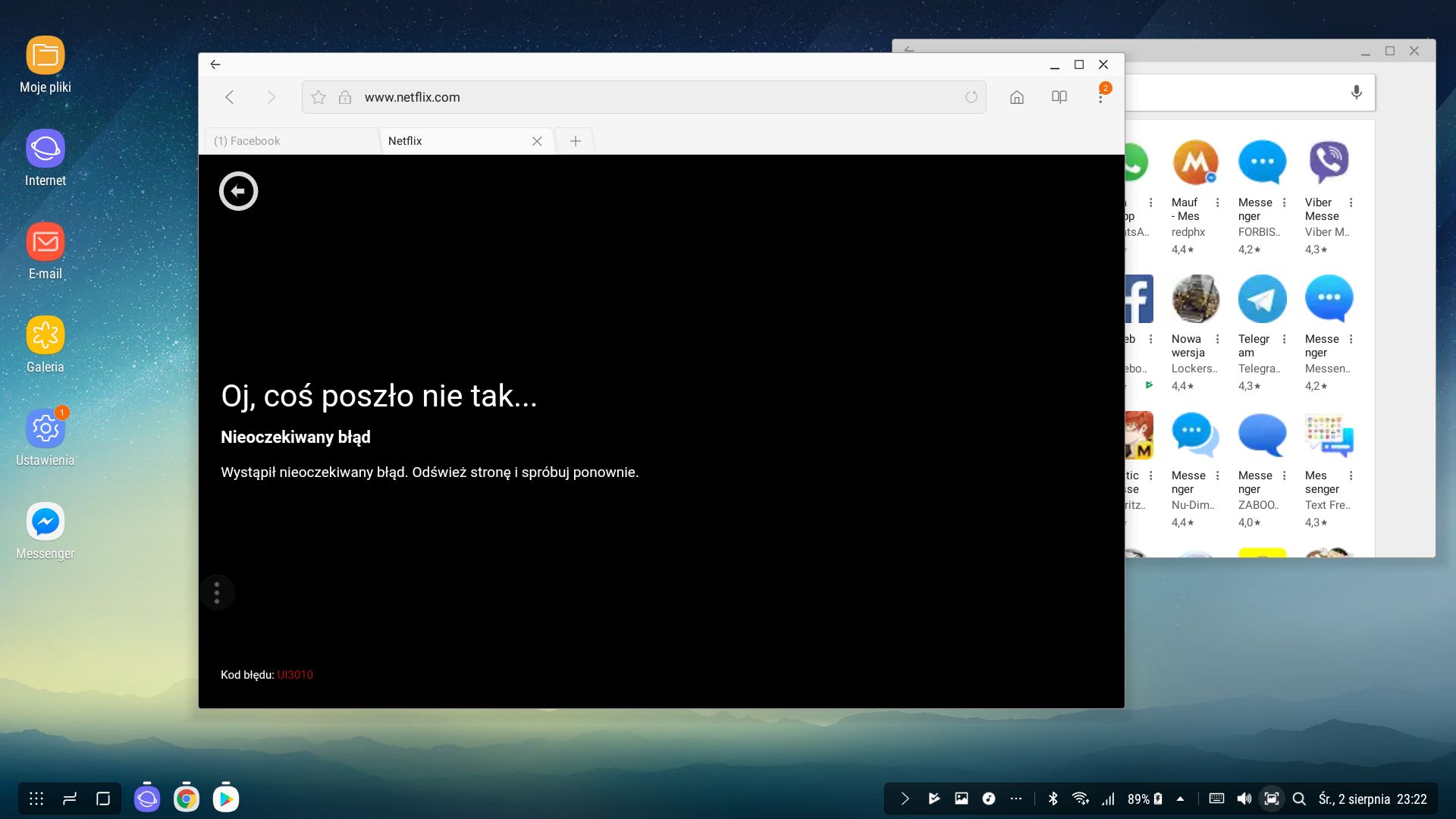The height and width of the screenshot is (819, 1456).
Task: Go to browser home page
Action: click(x=1017, y=97)
